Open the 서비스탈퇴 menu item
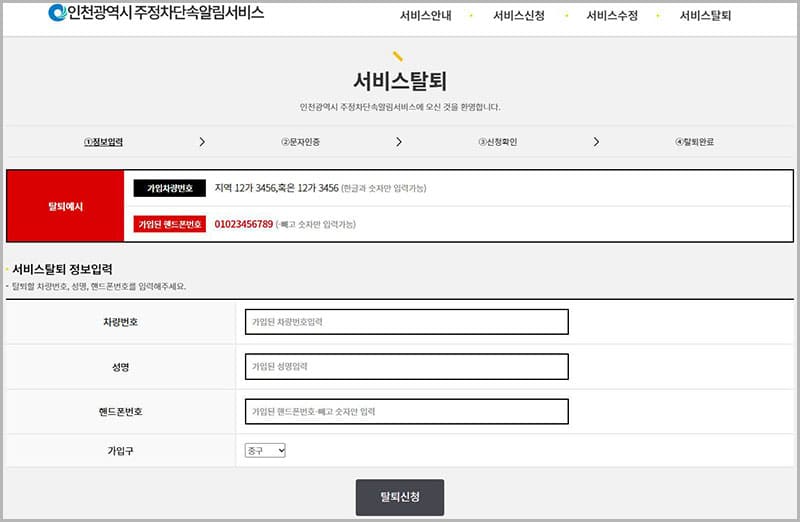 point(705,16)
